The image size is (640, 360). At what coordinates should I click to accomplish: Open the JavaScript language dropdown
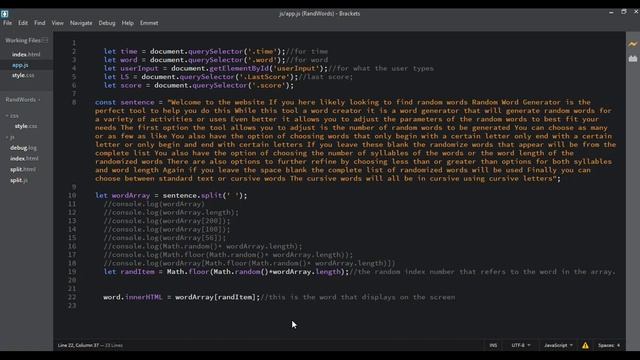558,345
